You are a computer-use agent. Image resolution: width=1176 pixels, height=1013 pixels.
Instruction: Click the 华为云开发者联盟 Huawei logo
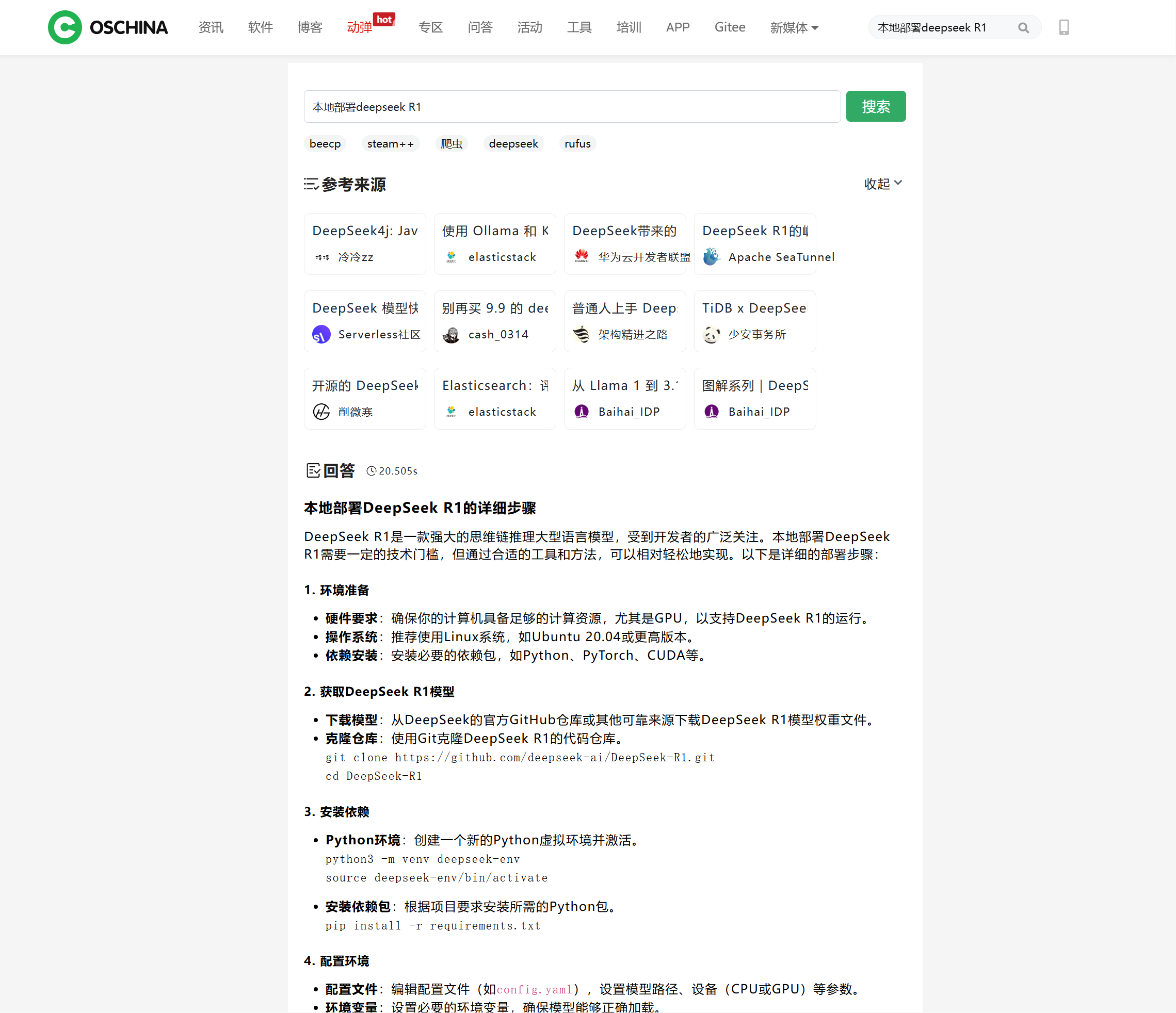[x=582, y=257]
